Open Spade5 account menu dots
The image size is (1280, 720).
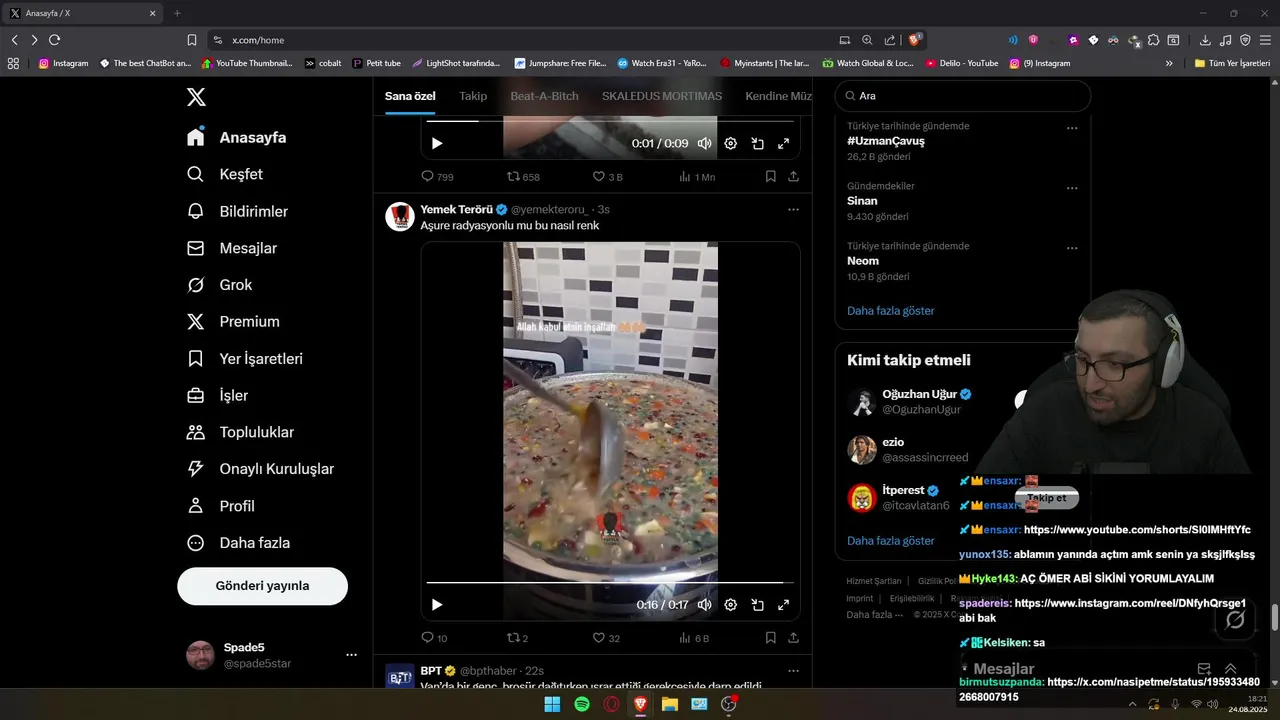pyautogui.click(x=351, y=655)
